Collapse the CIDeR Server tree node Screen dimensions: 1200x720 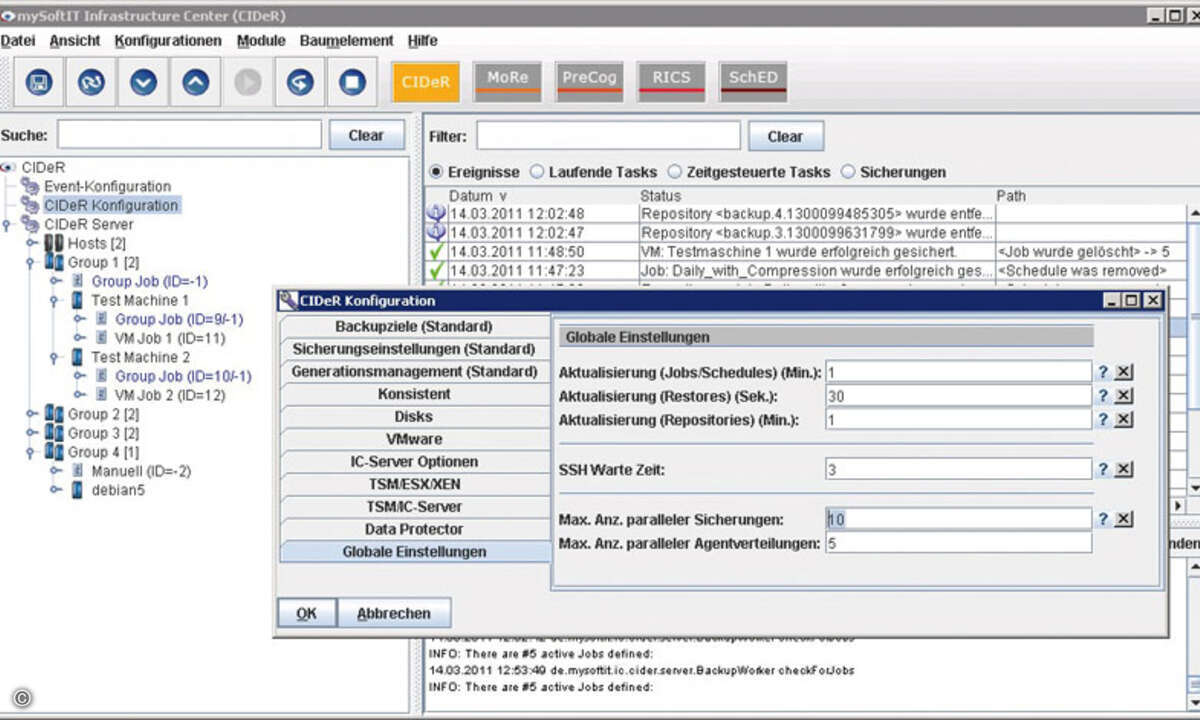7,224
